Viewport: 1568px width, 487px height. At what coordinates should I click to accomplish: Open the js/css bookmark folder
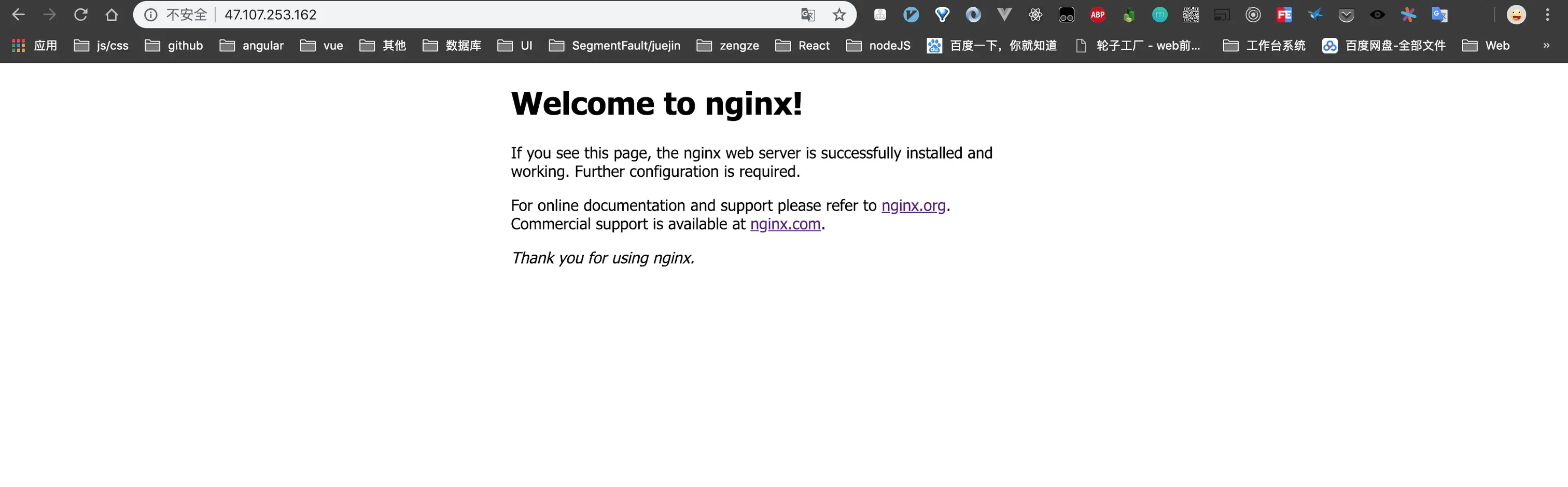(101, 46)
